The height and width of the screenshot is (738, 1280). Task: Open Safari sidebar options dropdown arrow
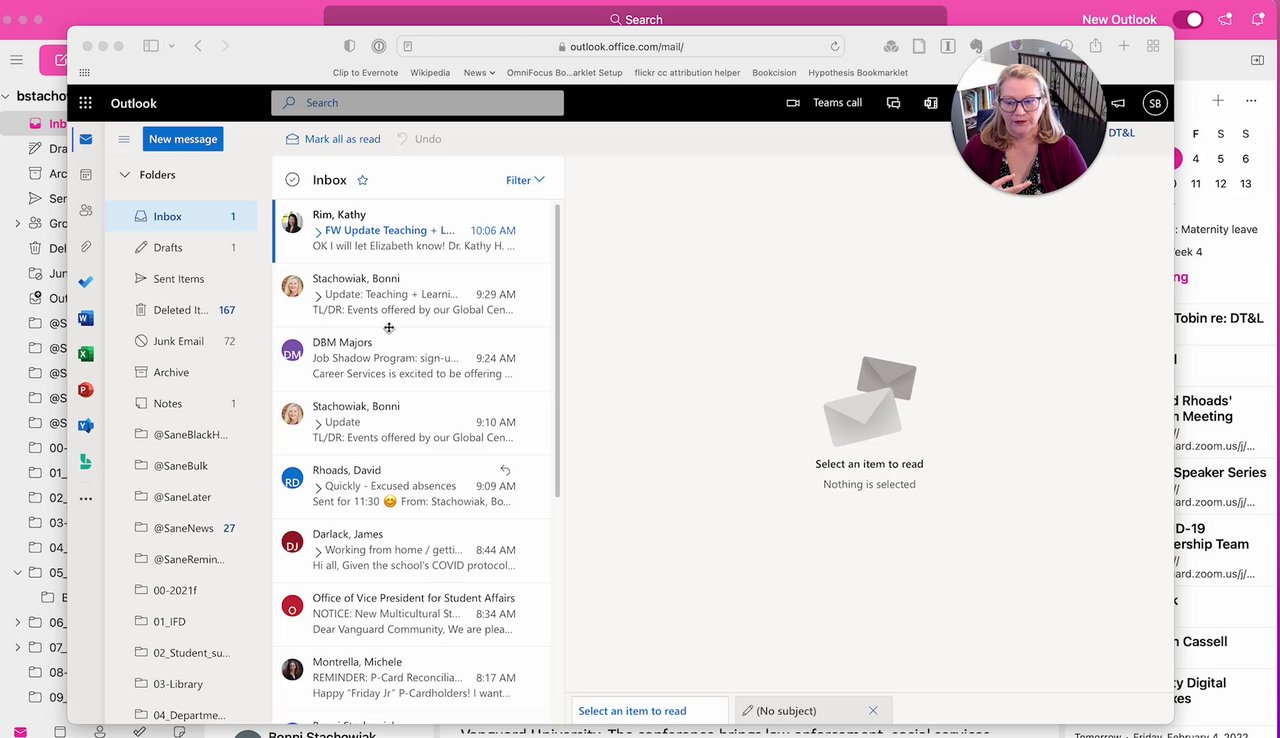pyautogui.click(x=172, y=46)
